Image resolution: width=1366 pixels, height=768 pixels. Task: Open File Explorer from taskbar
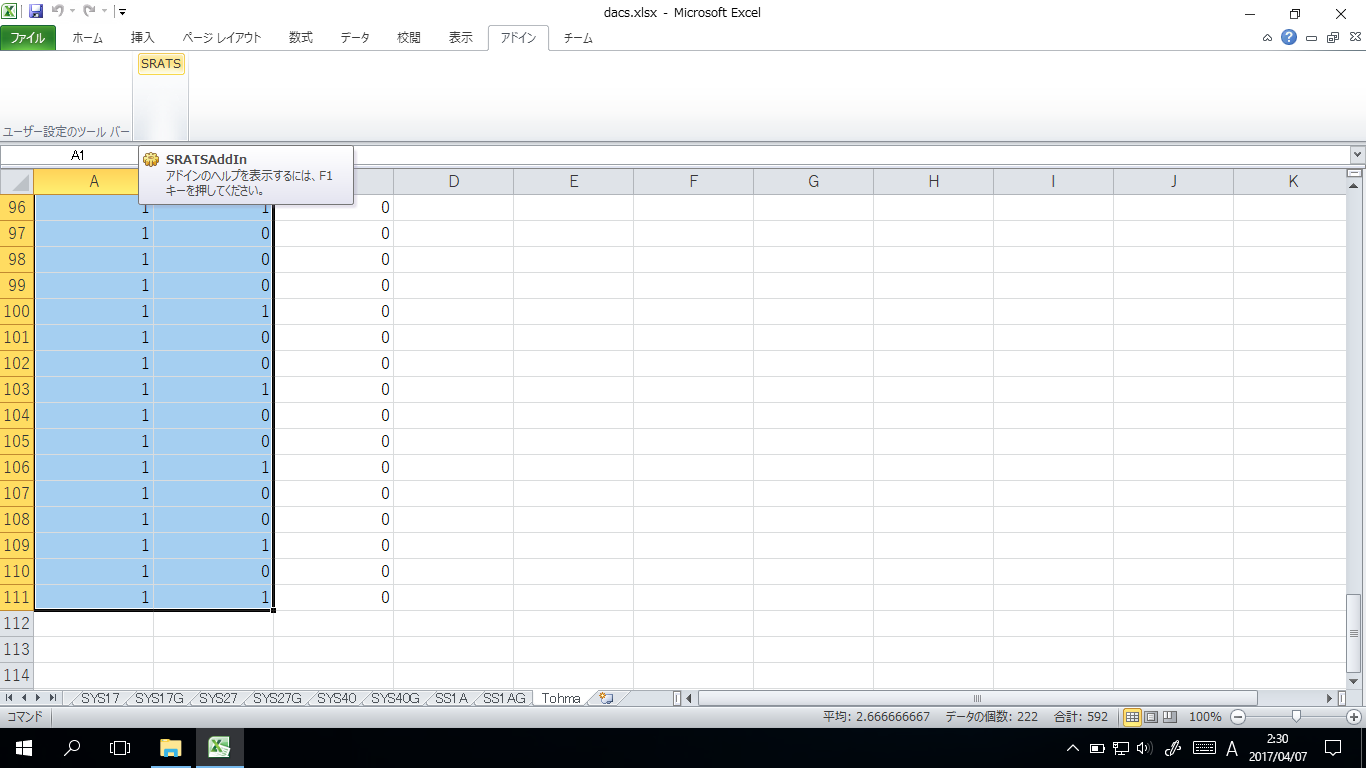[x=171, y=747]
